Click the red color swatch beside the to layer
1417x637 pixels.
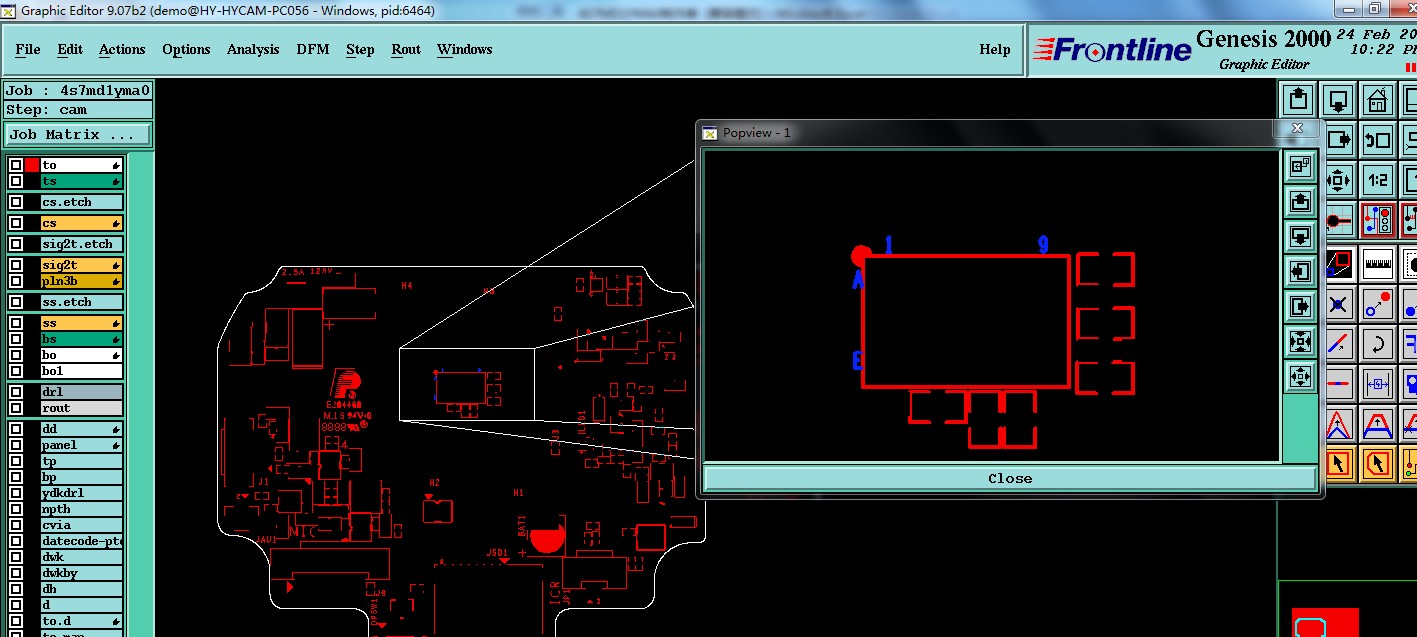[32, 165]
